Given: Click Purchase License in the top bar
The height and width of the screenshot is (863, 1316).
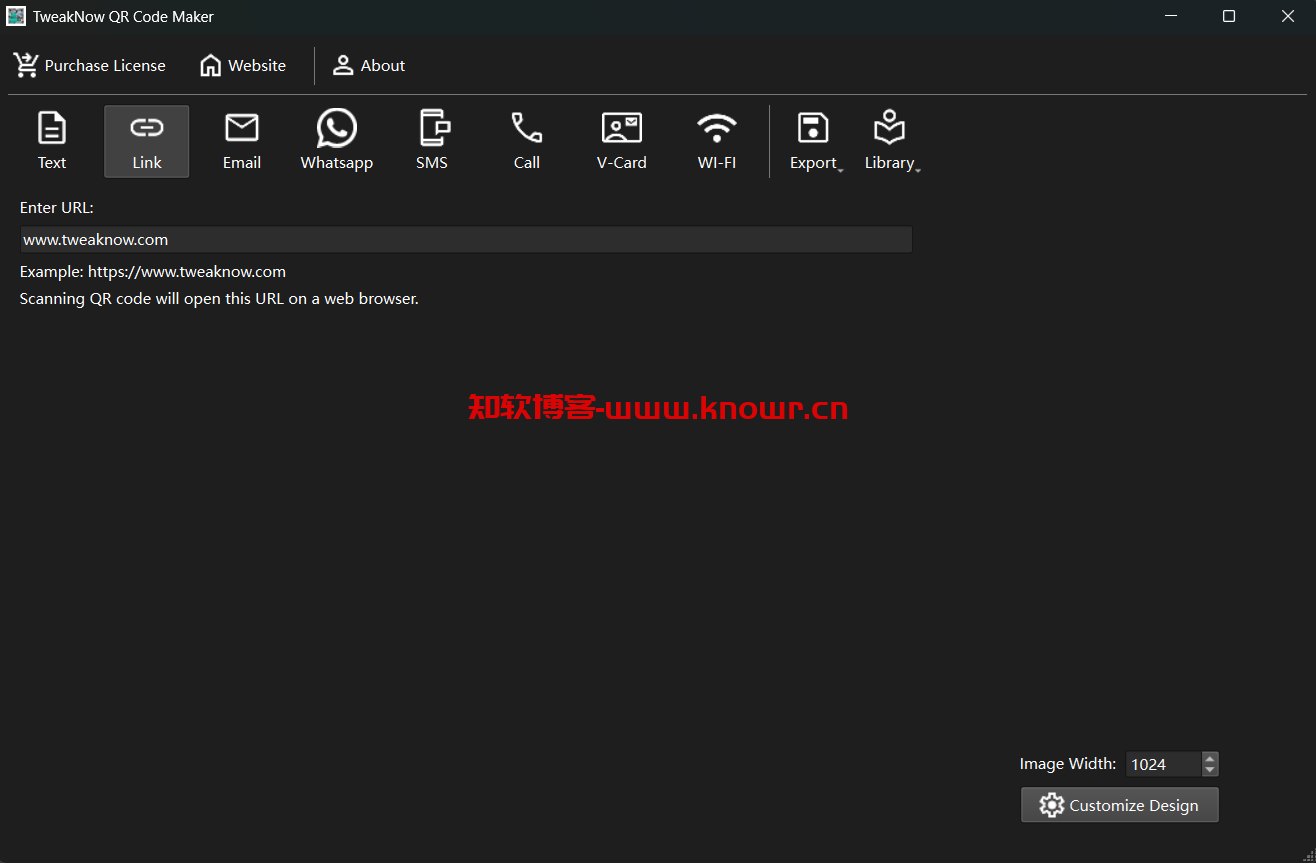Looking at the screenshot, I should (89, 66).
